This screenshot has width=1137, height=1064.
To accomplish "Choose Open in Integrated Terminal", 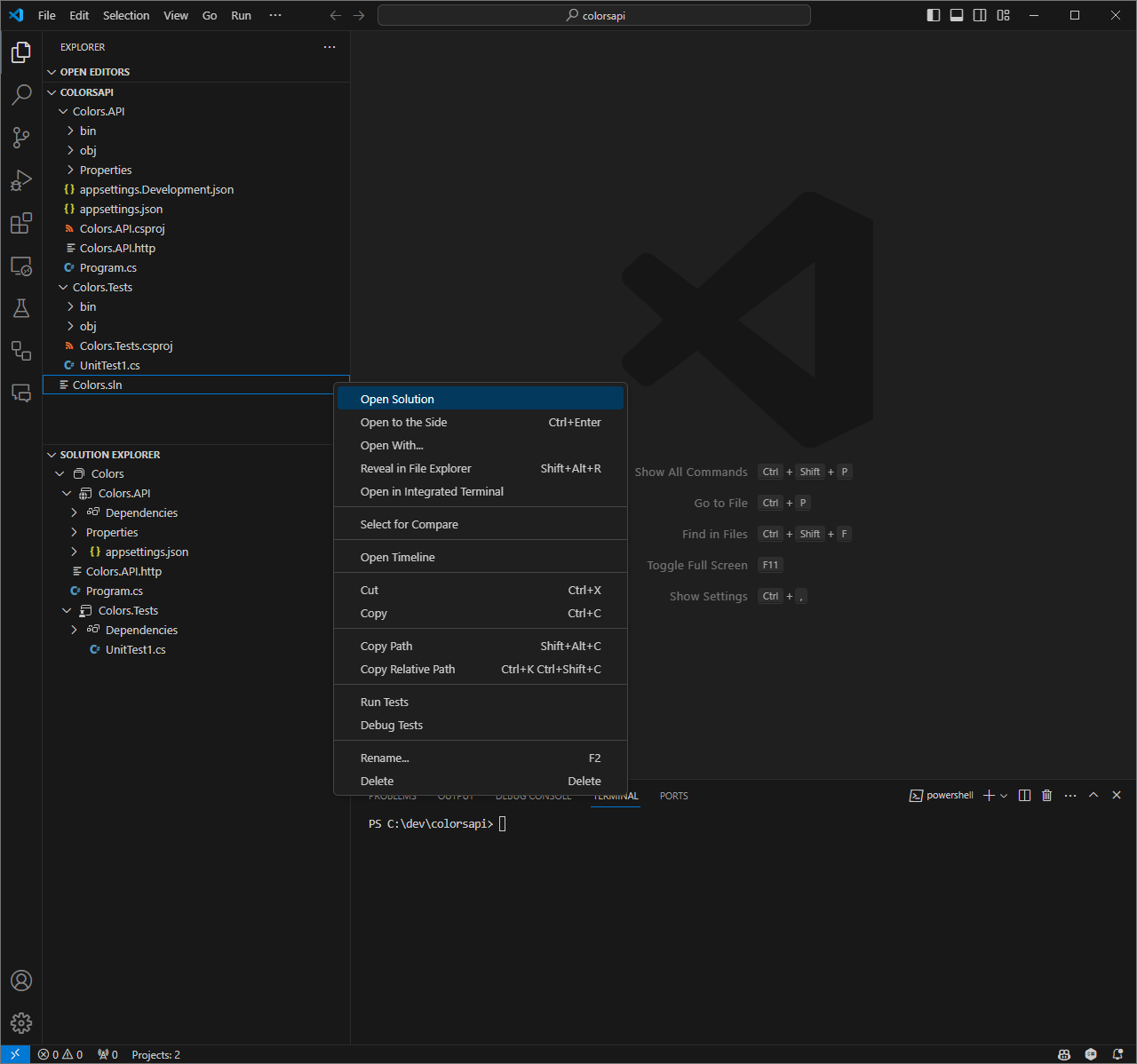I will (481, 492).
